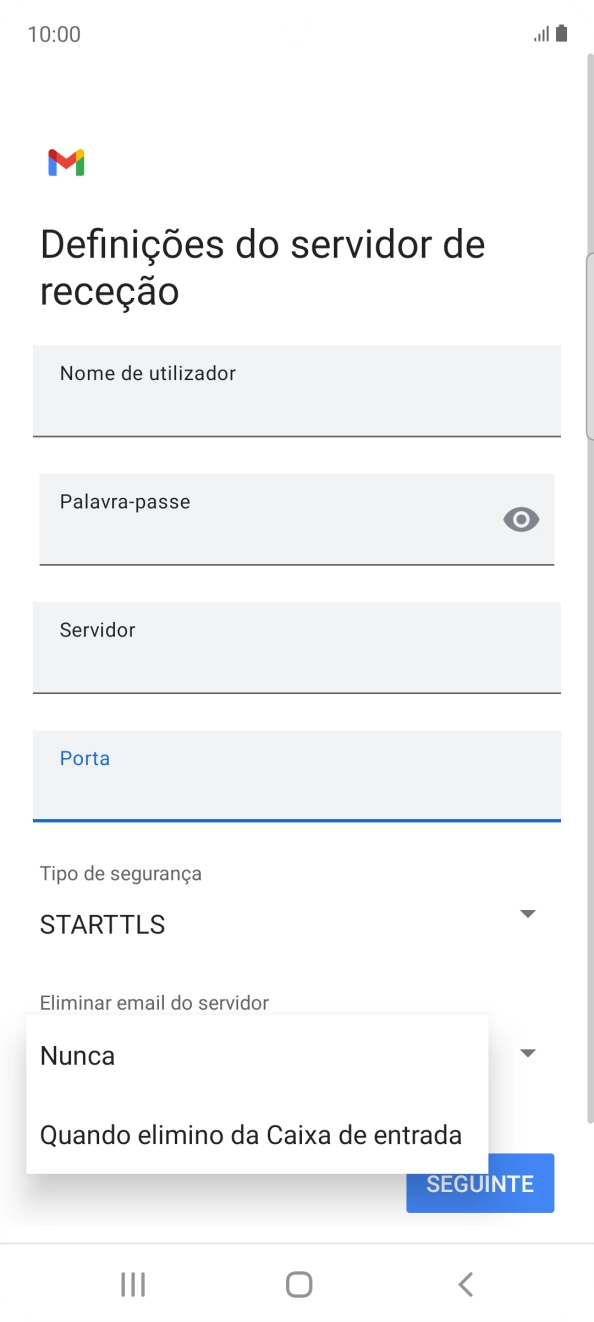Select the STARTTLS option text
This screenshot has height=1322, width=594.
[102, 924]
